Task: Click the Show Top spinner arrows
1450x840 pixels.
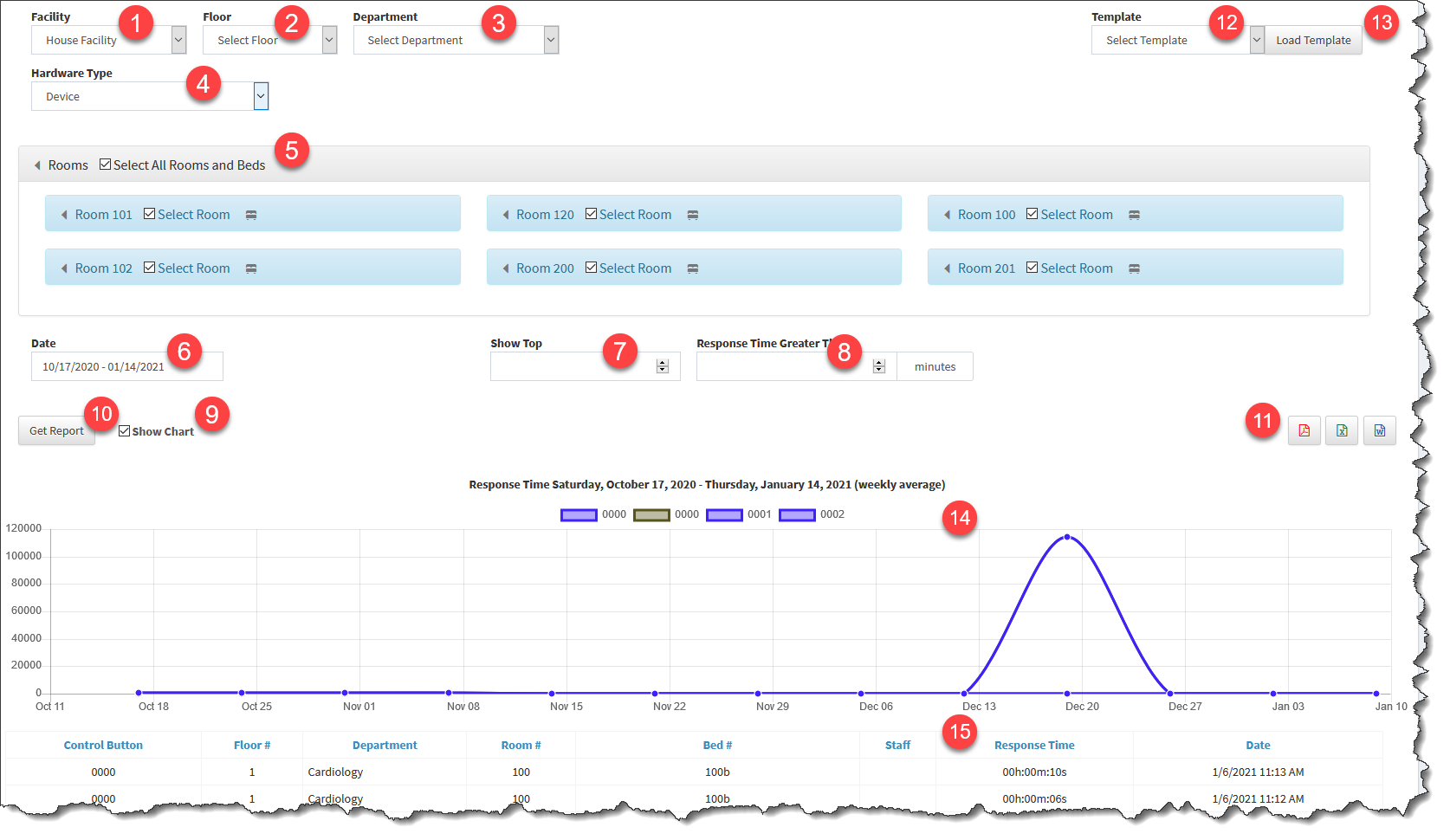Action: (x=663, y=366)
